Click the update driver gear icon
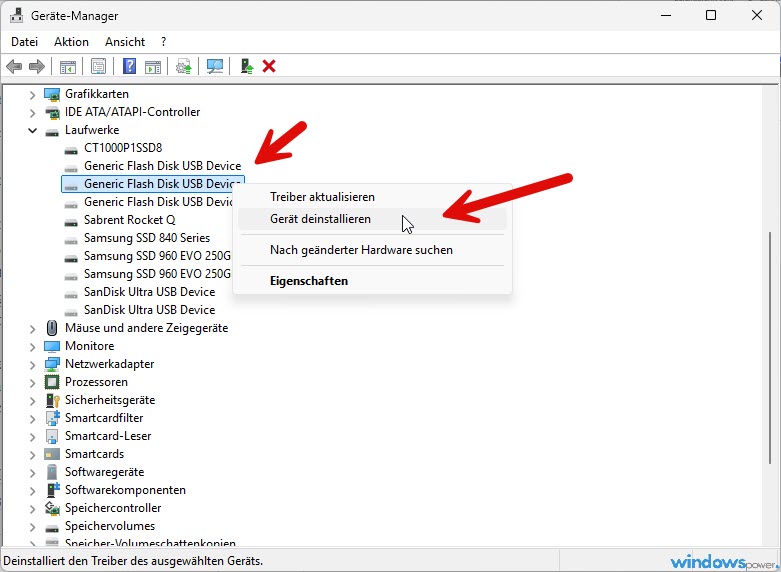 coord(184,66)
